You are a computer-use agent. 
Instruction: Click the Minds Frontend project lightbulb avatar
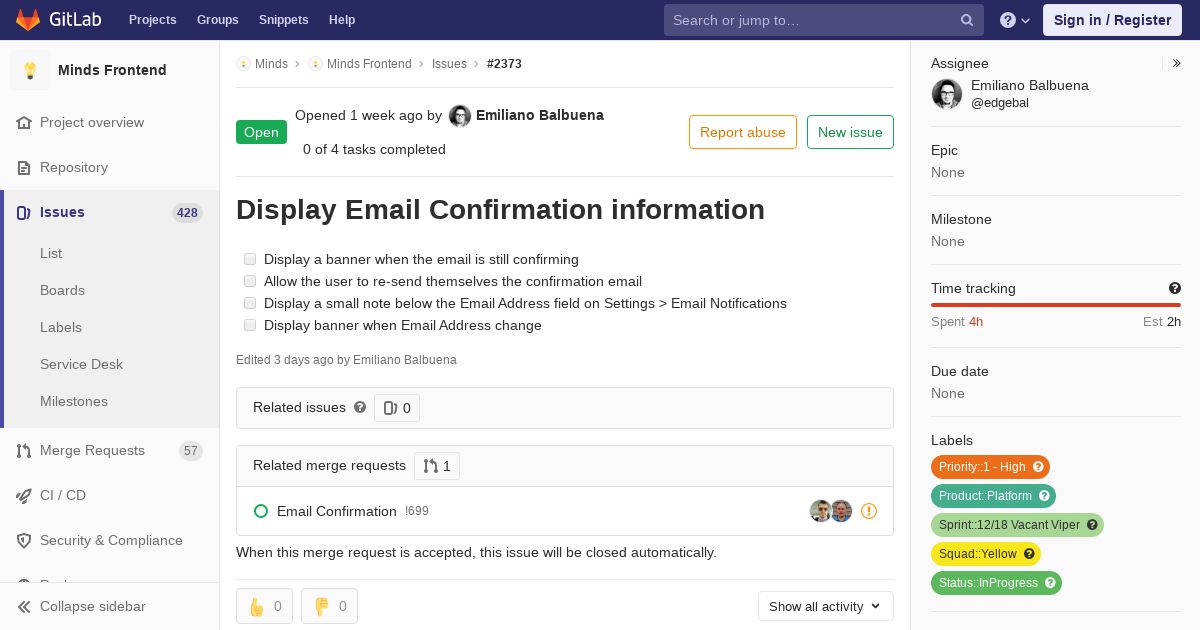(30, 70)
